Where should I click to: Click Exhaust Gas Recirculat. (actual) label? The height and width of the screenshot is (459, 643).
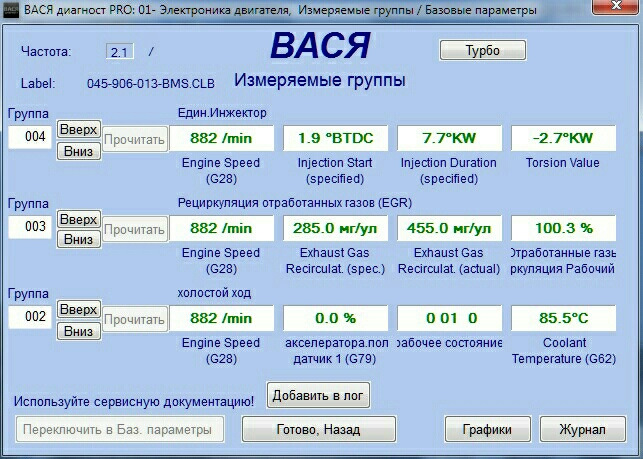coord(449,261)
